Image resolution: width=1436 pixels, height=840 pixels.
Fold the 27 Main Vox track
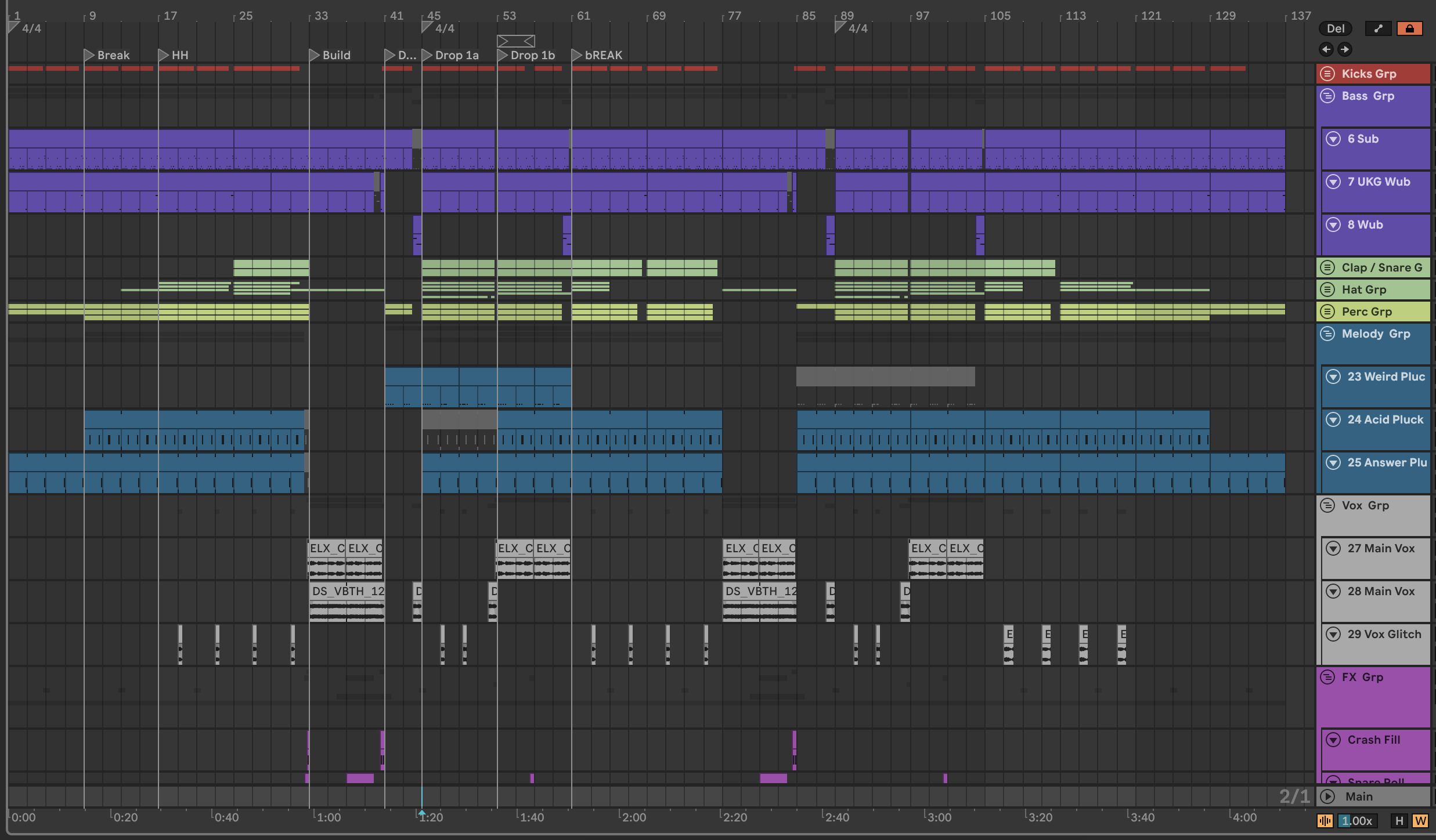pyautogui.click(x=1333, y=548)
